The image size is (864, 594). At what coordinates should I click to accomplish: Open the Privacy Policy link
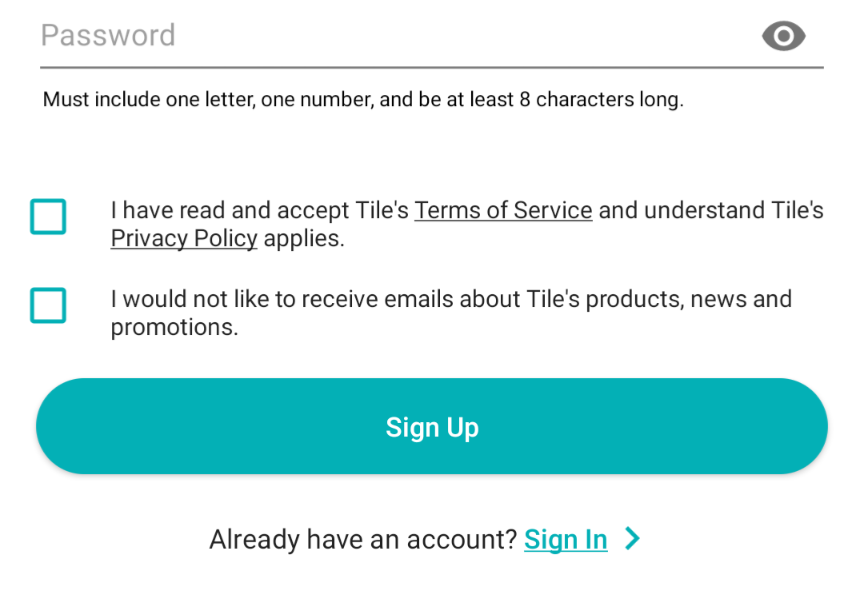(x=184, y=239)
